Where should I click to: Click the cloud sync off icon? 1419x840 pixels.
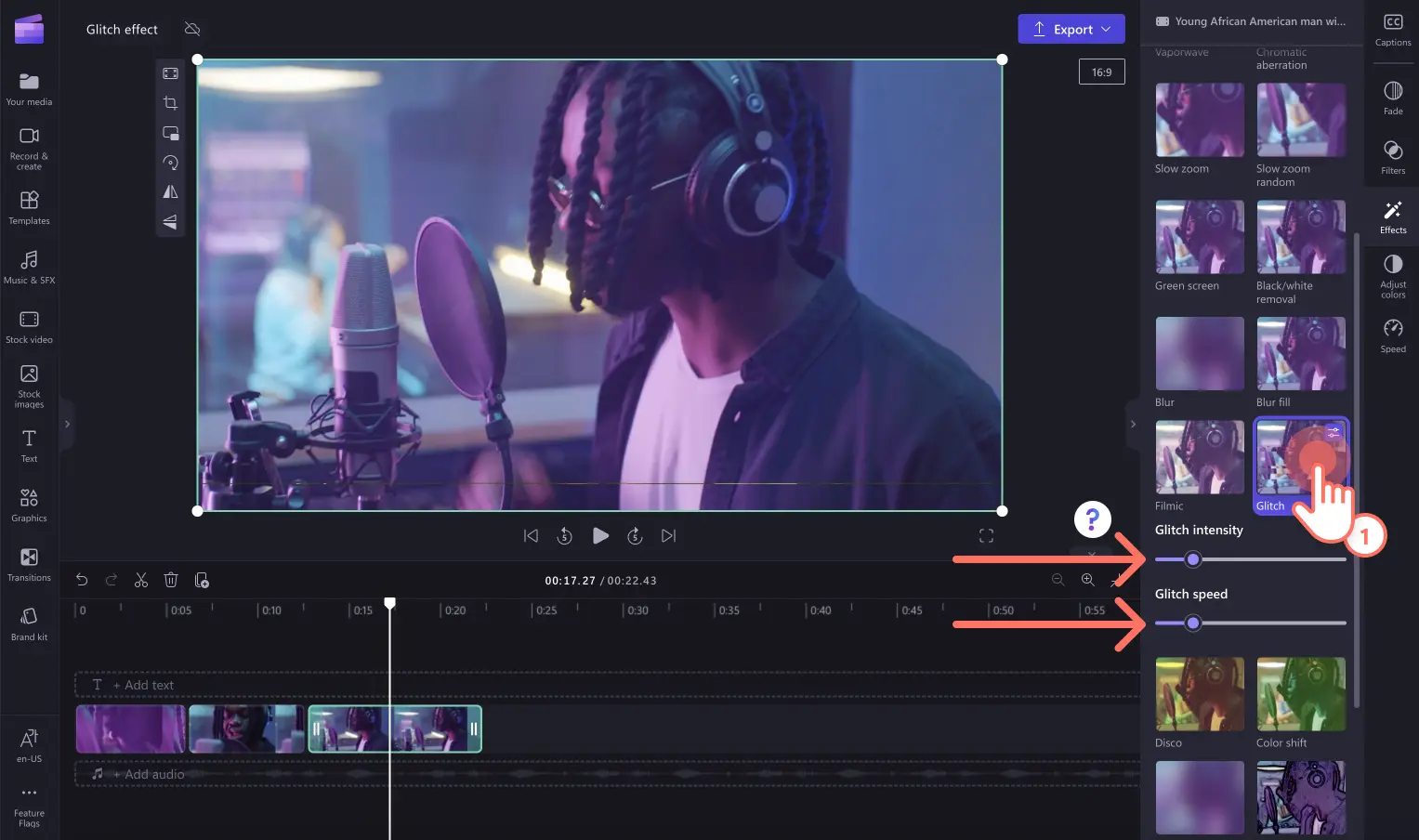pos(192,29)
